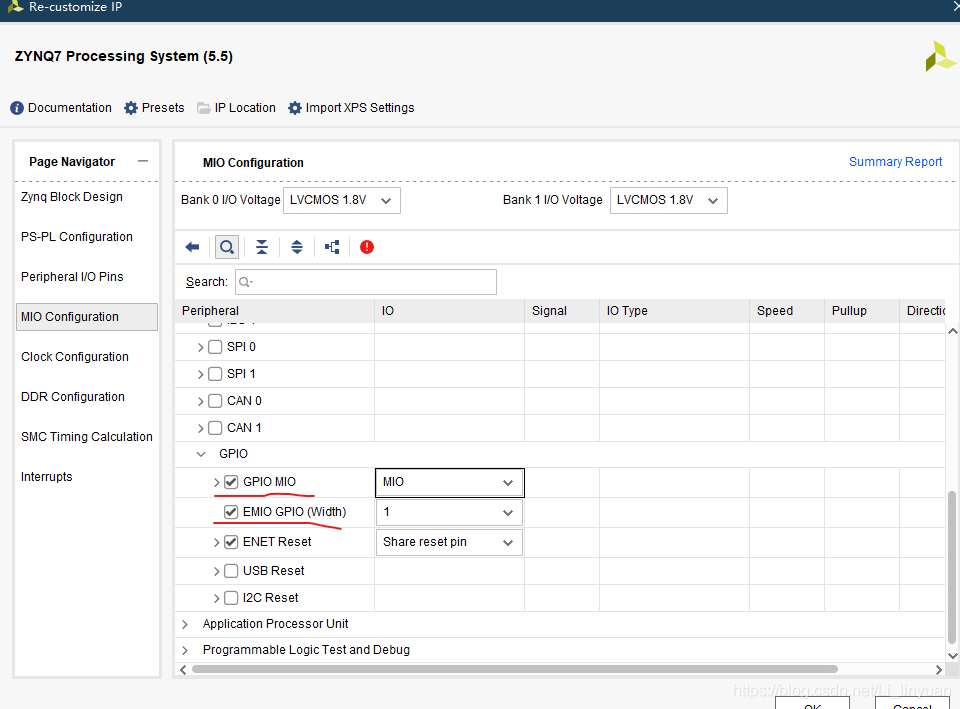Open the Summary Report link
The height and width of the screenshot is (709, 960).
click(x=895, y=162)
